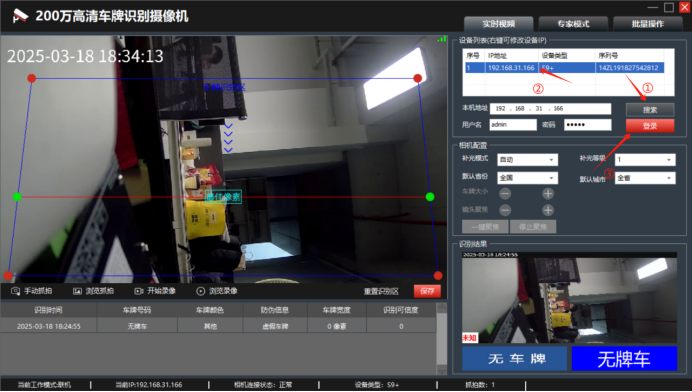Image resolution: width=692 pixels, height=392 pixels.
Task: Click the 用户名 field containing admin
Action: point(513,125)
